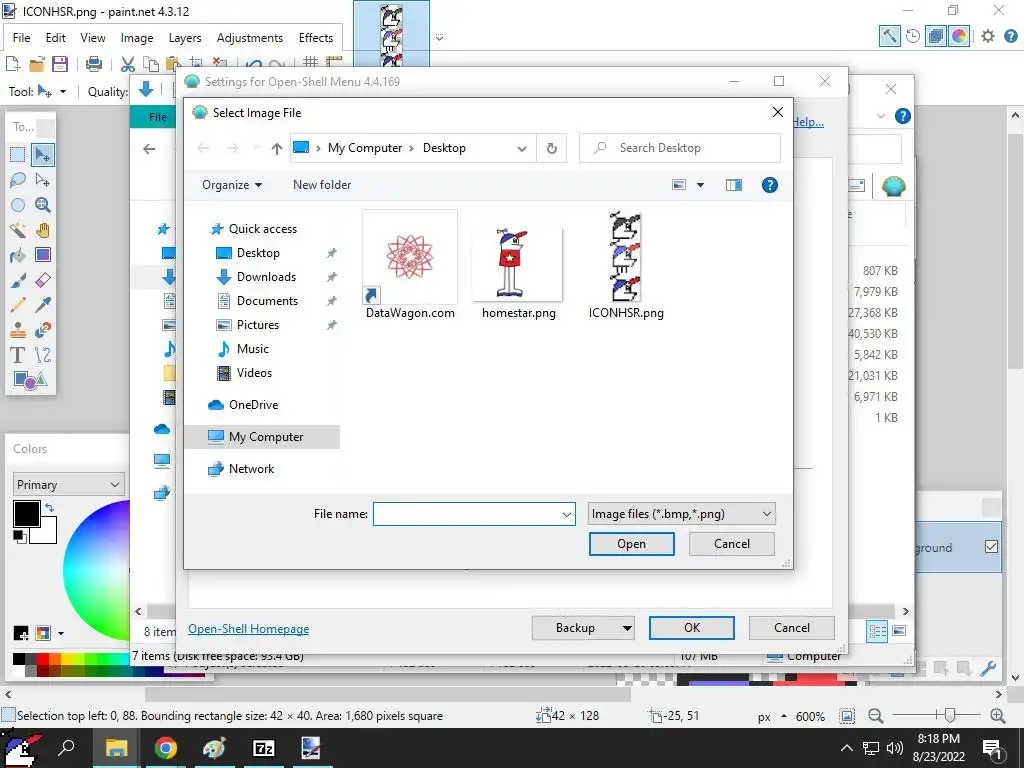Select the Pan hand tool
Screen dimensions: 1024x768
43,230
